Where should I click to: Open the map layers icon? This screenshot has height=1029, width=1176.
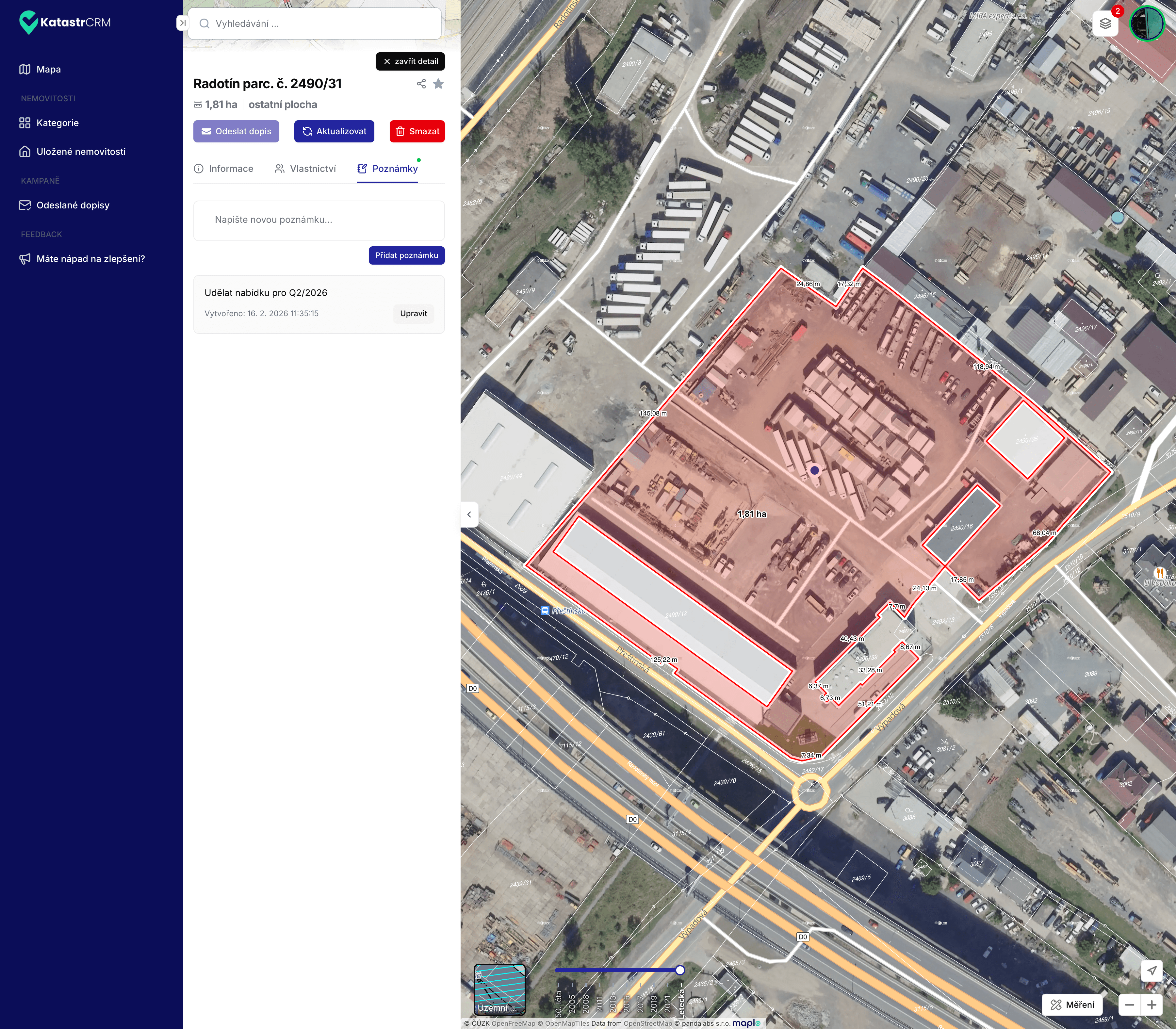click(1105, 24)
